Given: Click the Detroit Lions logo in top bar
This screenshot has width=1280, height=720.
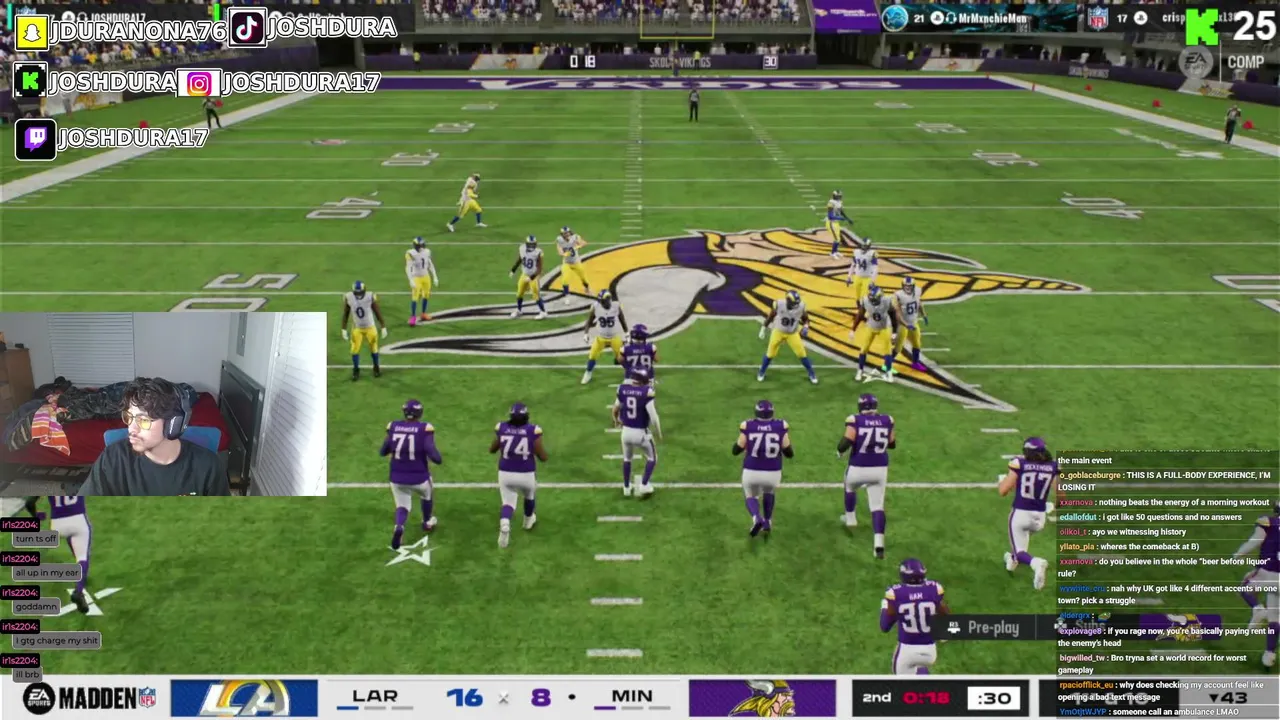Looking at the screenshot, I should pyautogui.click(x=895, y=18).
